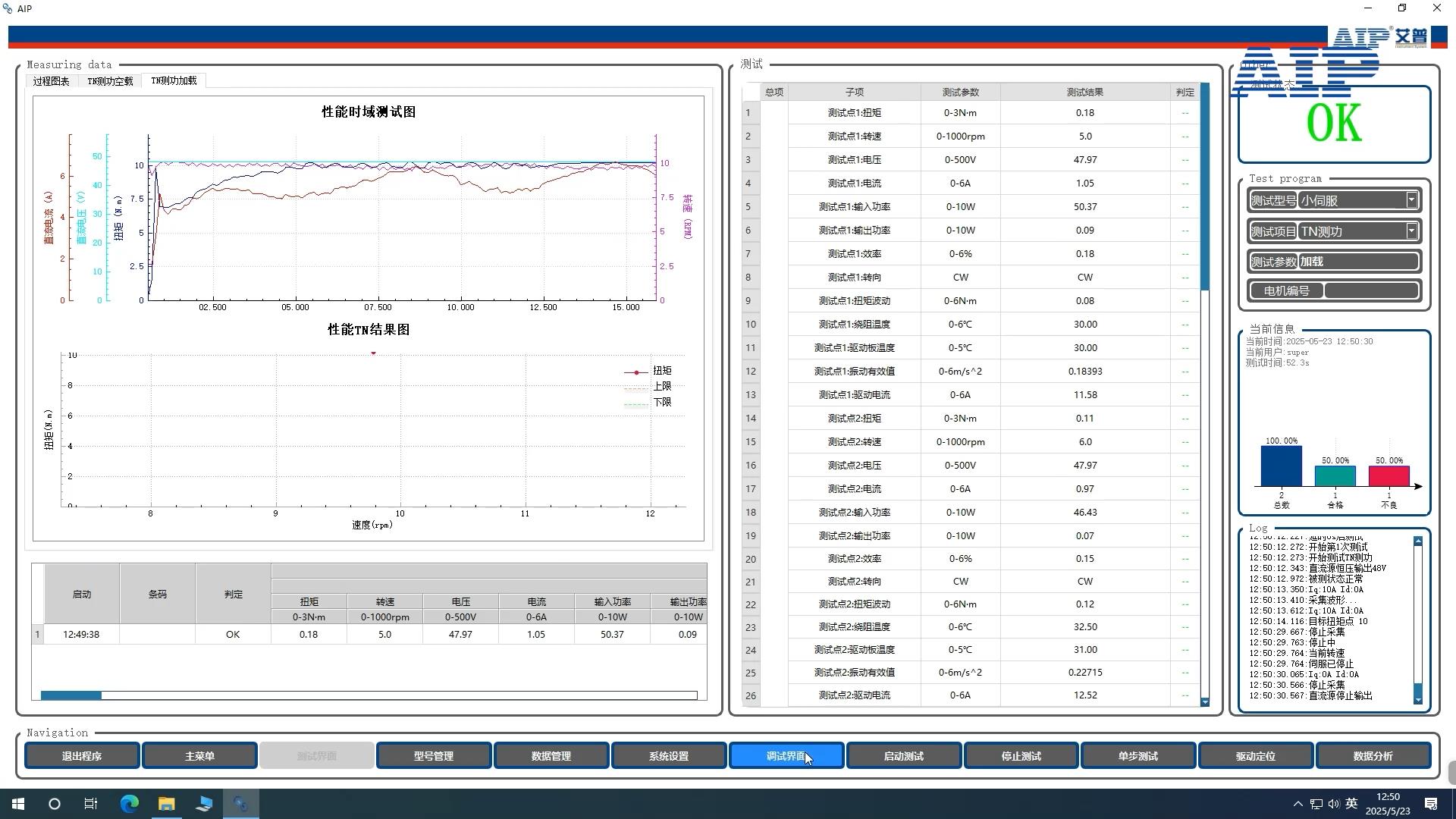
Task: Click 子项 column header
Action: [855, 93]
